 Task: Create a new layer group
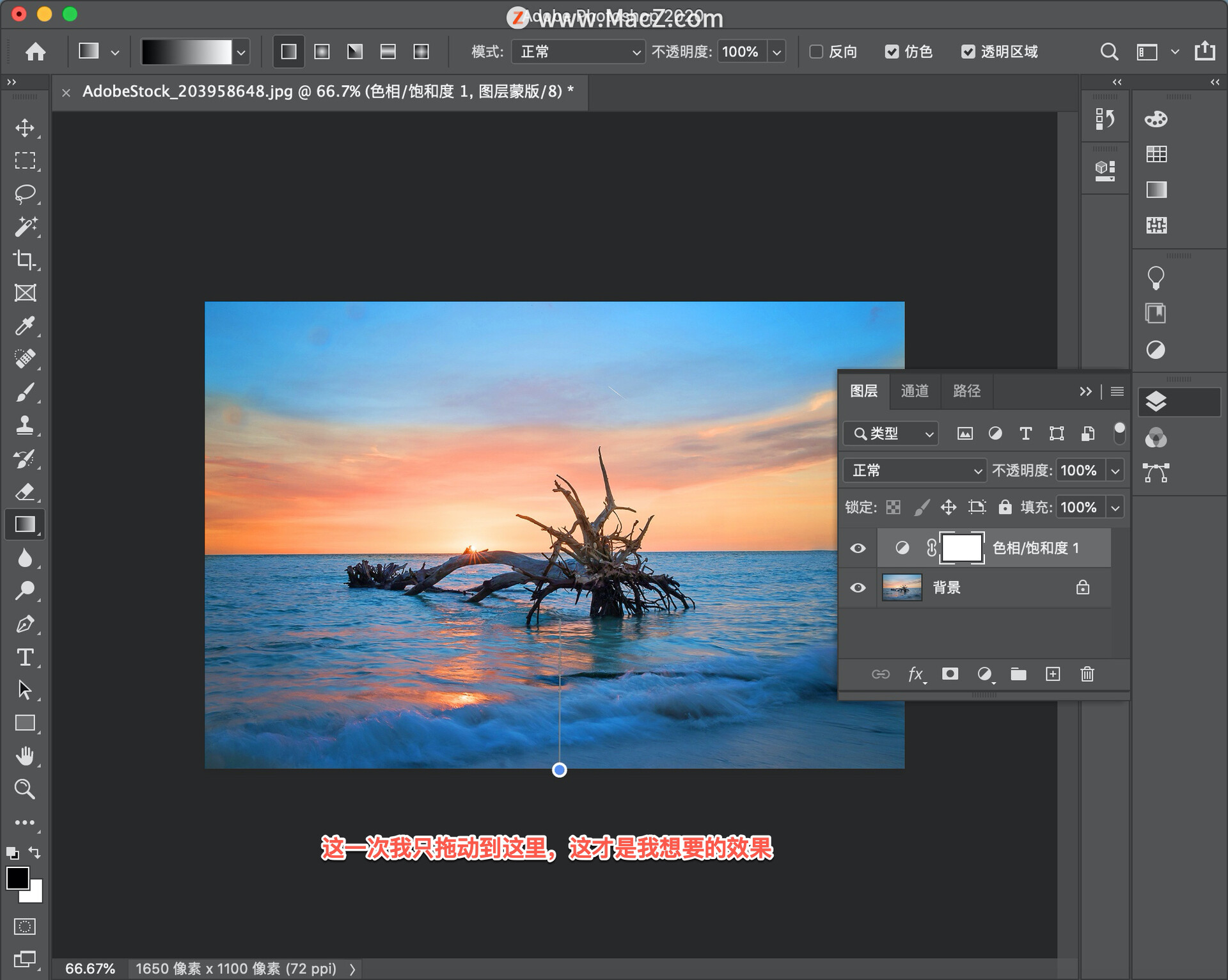click(x=1018, y=674)
